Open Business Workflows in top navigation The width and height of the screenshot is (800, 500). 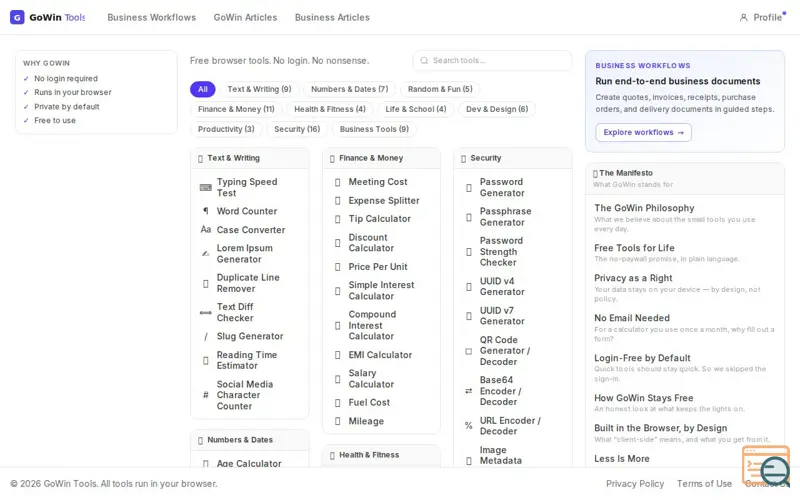[x=152, y=17]
